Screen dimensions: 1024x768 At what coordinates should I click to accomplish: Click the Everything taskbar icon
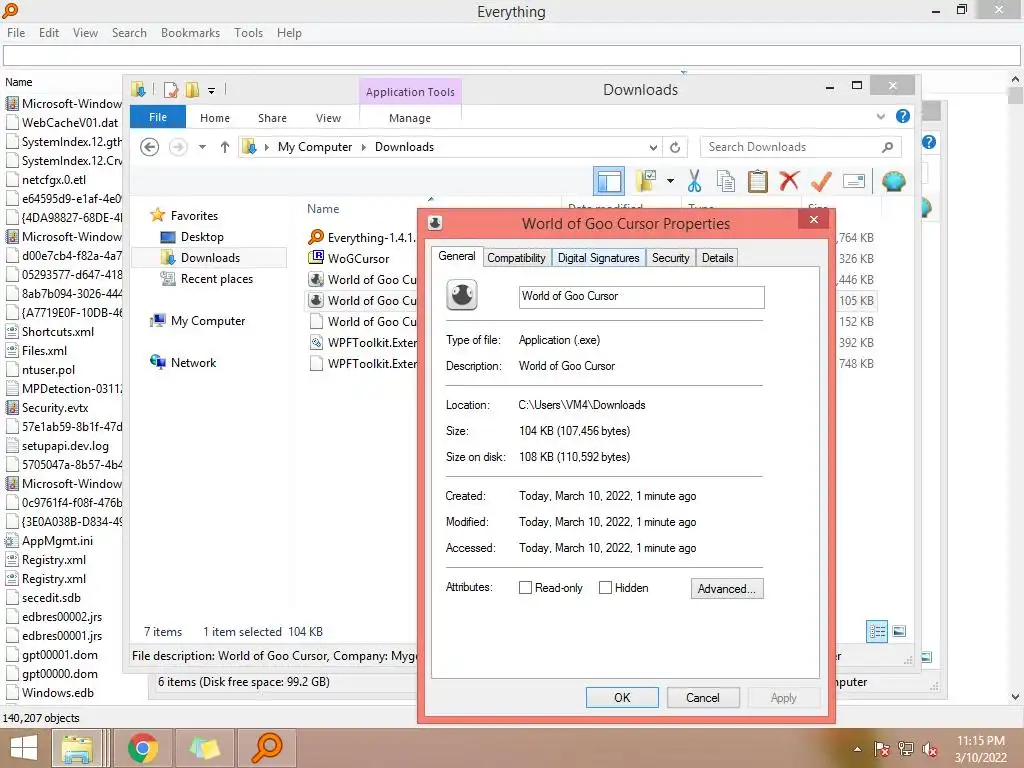pos(266,748)
